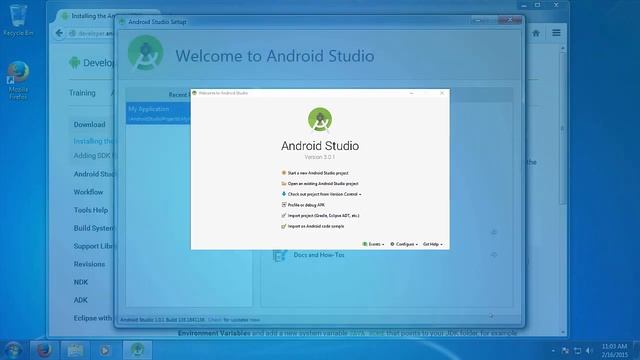Click Firefox in the taskbar
This screenshot has height=360, width=640.
[44, 350]
